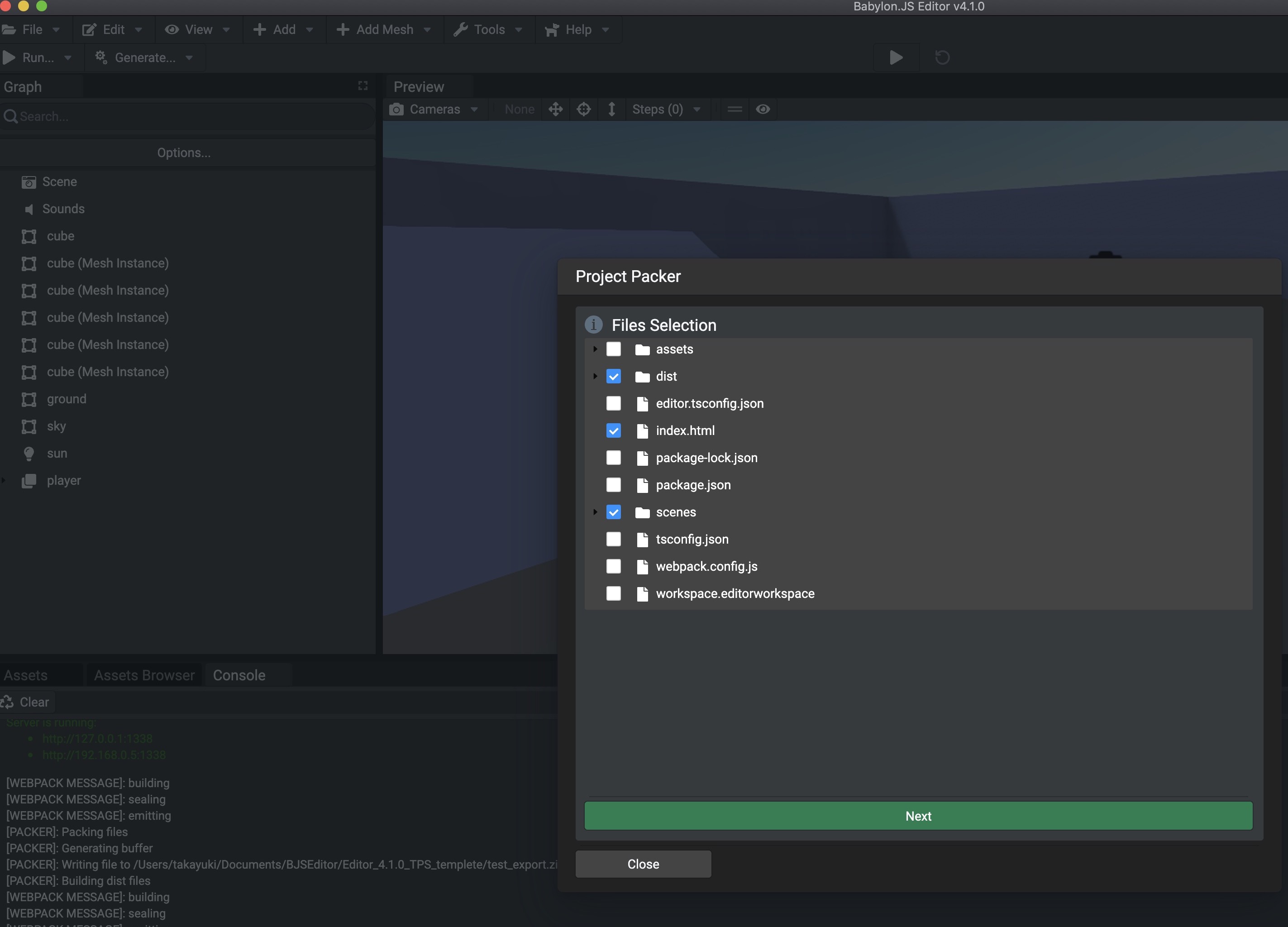Image resolution: width=1288 pixels, height=927 pixels.
Task: Uncheck the dist folder checkbox
Action: tap(613, 376)
